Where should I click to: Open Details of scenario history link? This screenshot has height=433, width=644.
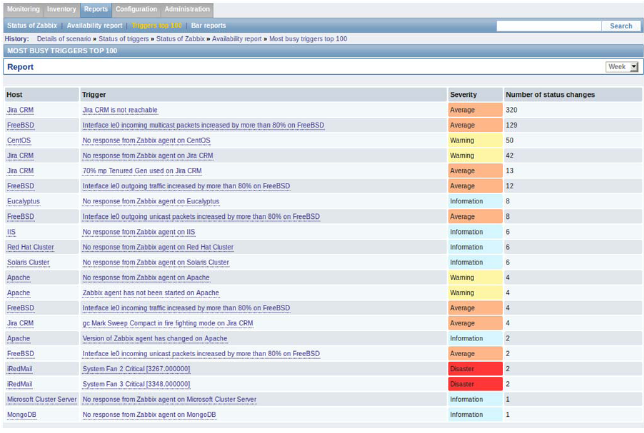pyautogui.click(x=64, y=39)
